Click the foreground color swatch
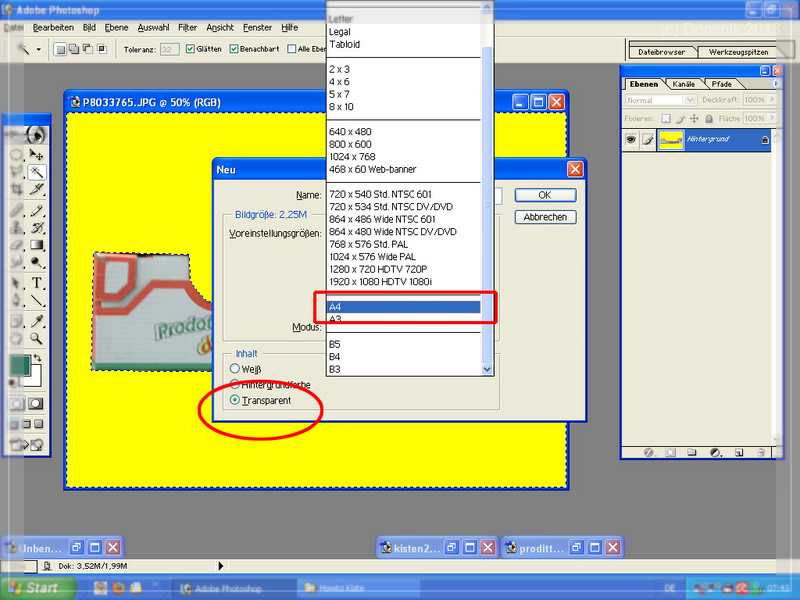 click(20, 366)
